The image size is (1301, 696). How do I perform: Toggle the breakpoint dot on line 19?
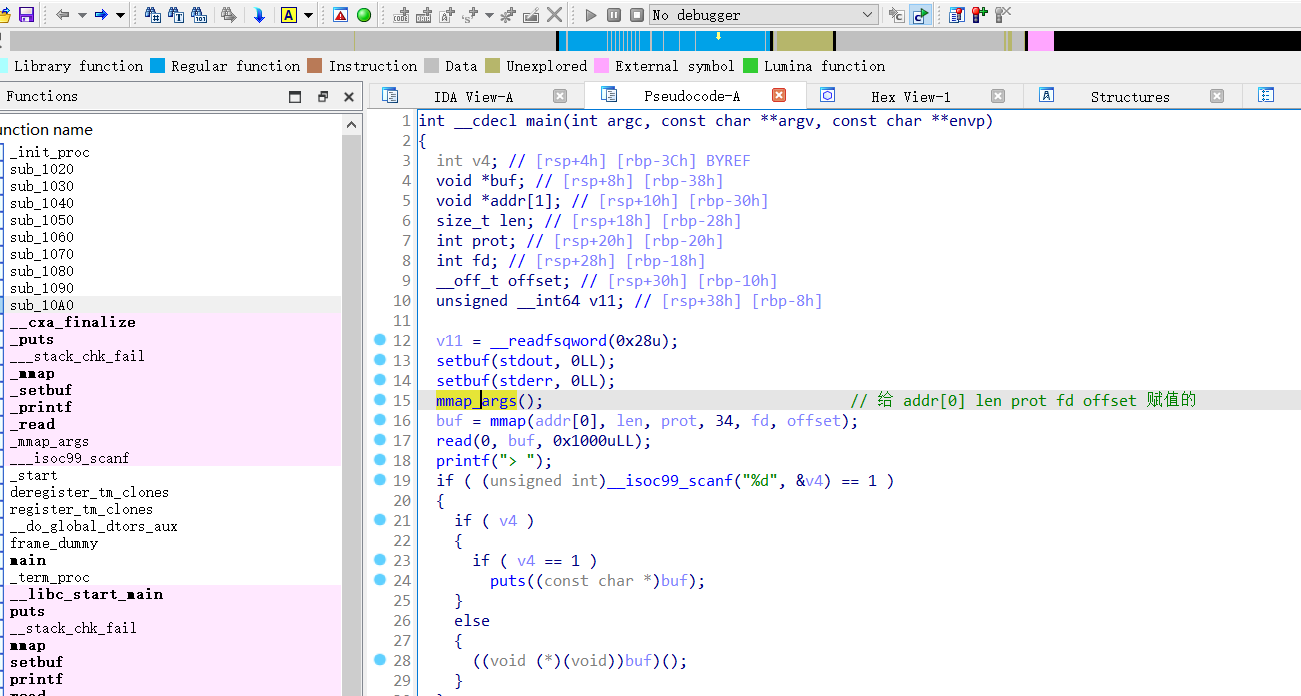pyautogui.click(x=380, y=480)
